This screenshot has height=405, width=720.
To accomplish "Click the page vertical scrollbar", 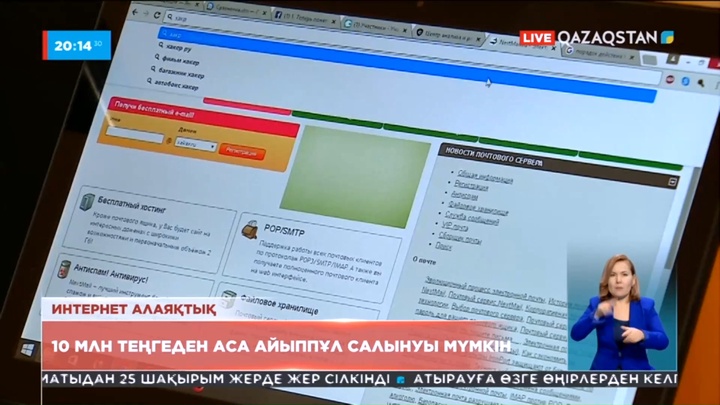I will 684,216.
